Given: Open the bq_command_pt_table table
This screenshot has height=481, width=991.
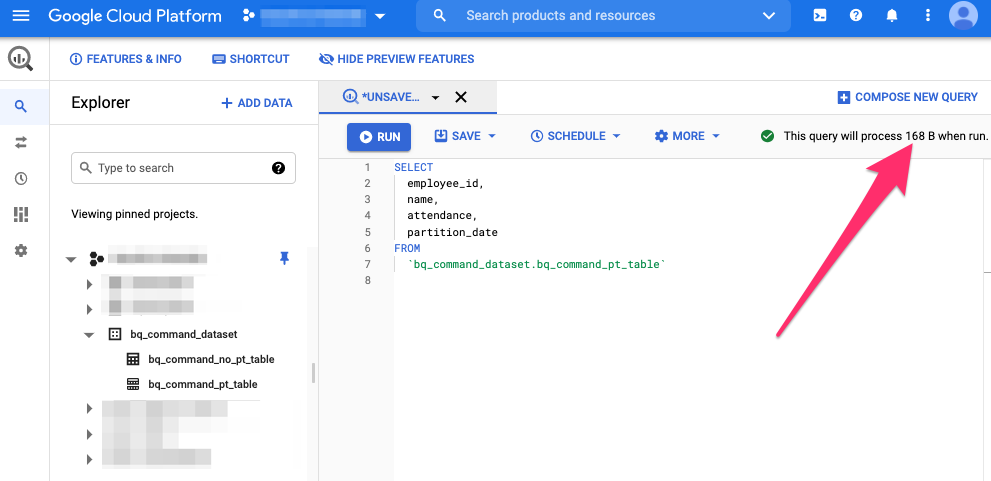Looking at the screenshot, I should (x=203, y=384).
